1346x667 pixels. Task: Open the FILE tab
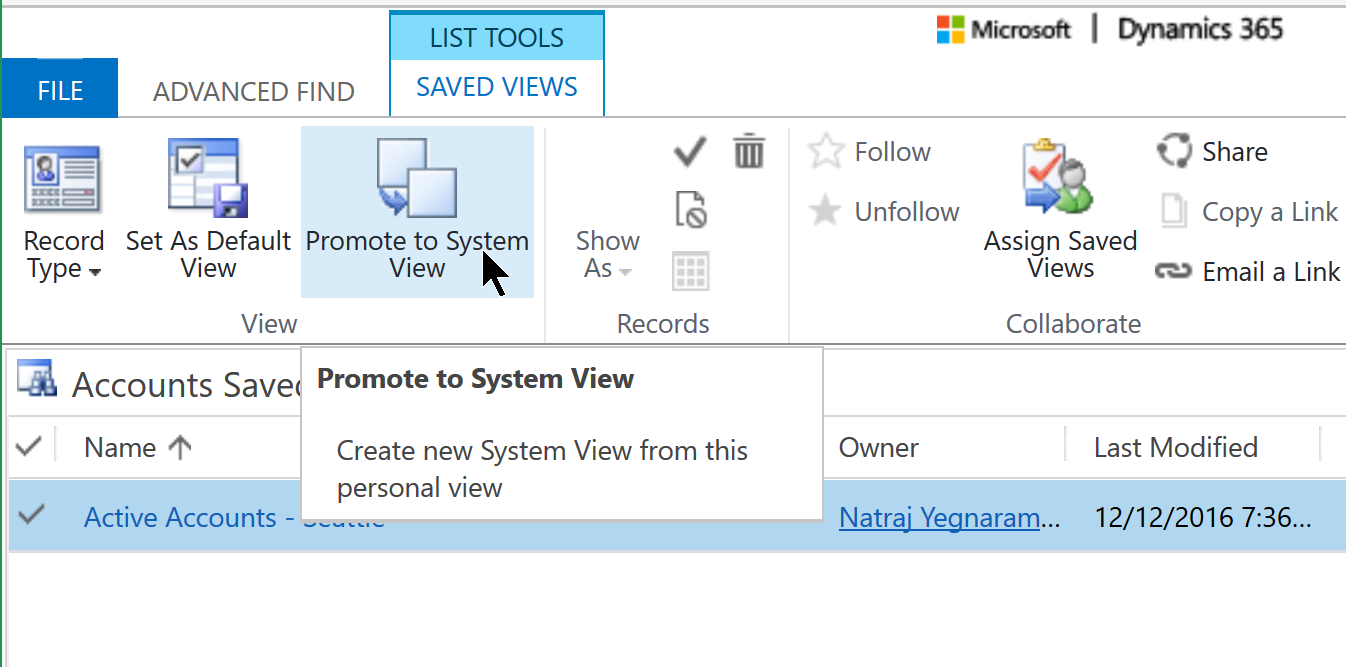(60, 91)
